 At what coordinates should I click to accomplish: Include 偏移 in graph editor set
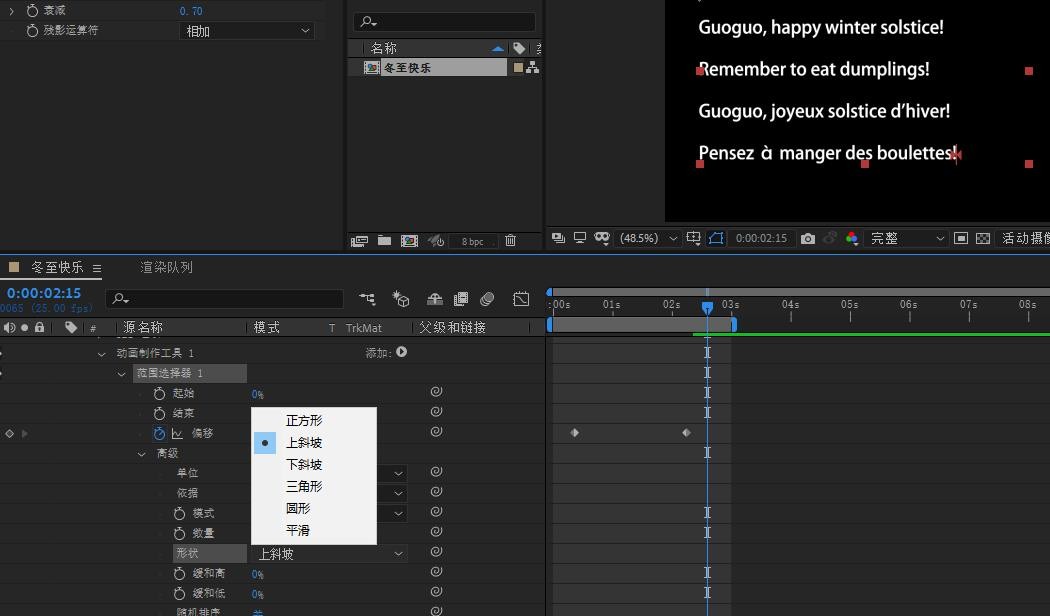[177, 434]
